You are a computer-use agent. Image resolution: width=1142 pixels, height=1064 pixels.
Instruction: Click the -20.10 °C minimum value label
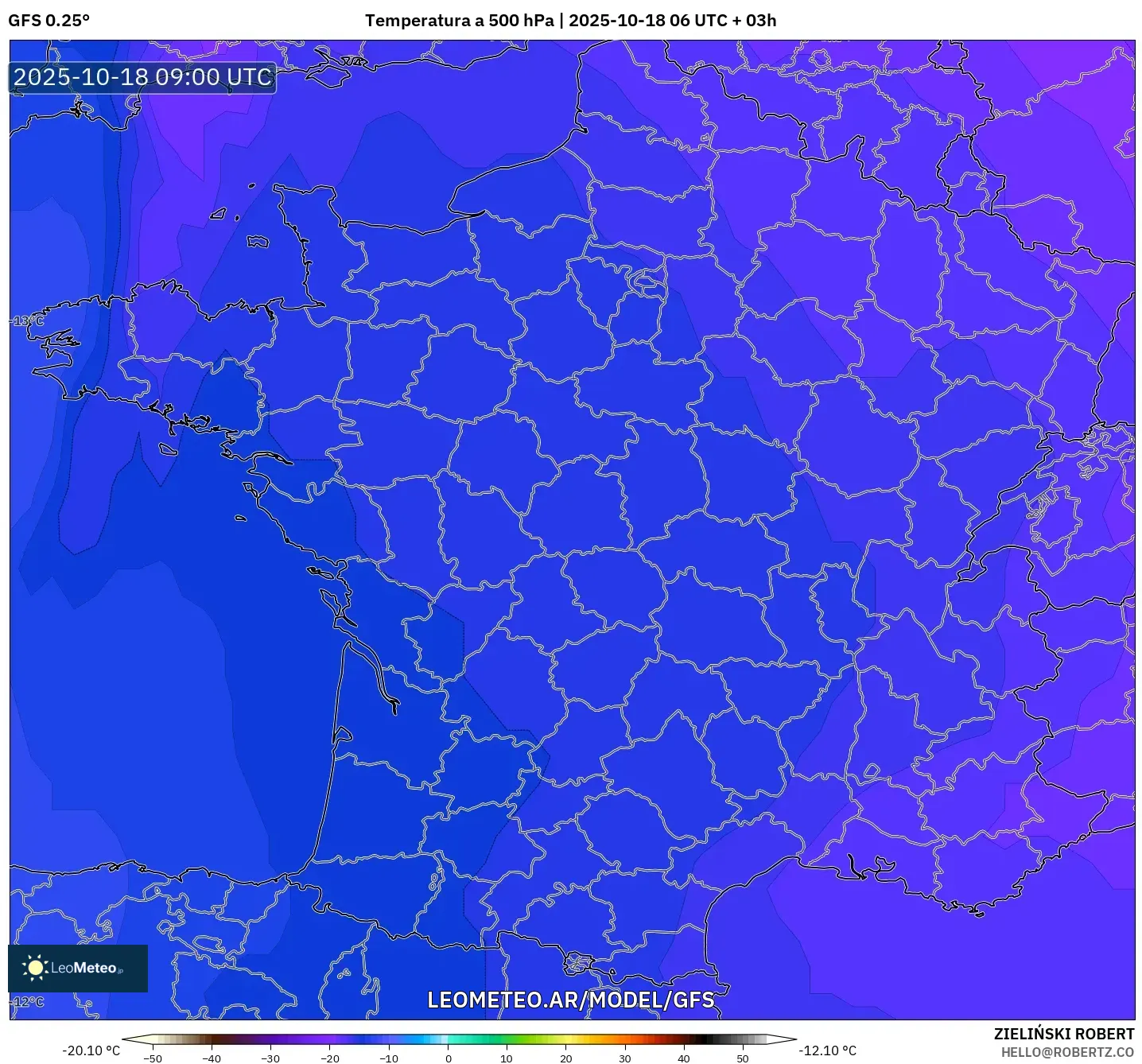tap(91, 1050)
